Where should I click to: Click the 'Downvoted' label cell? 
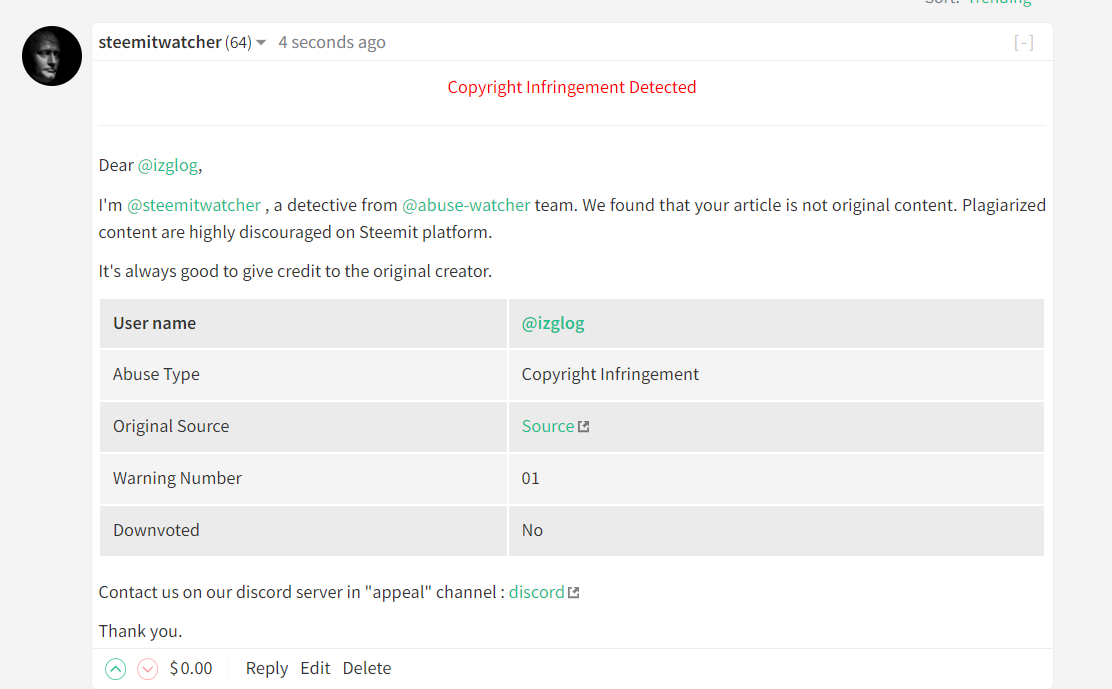(x=304, y=530)
